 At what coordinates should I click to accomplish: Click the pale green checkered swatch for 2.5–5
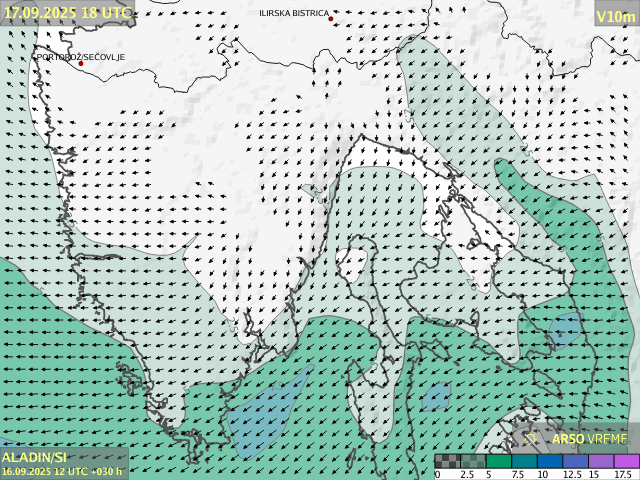(473, 461)
